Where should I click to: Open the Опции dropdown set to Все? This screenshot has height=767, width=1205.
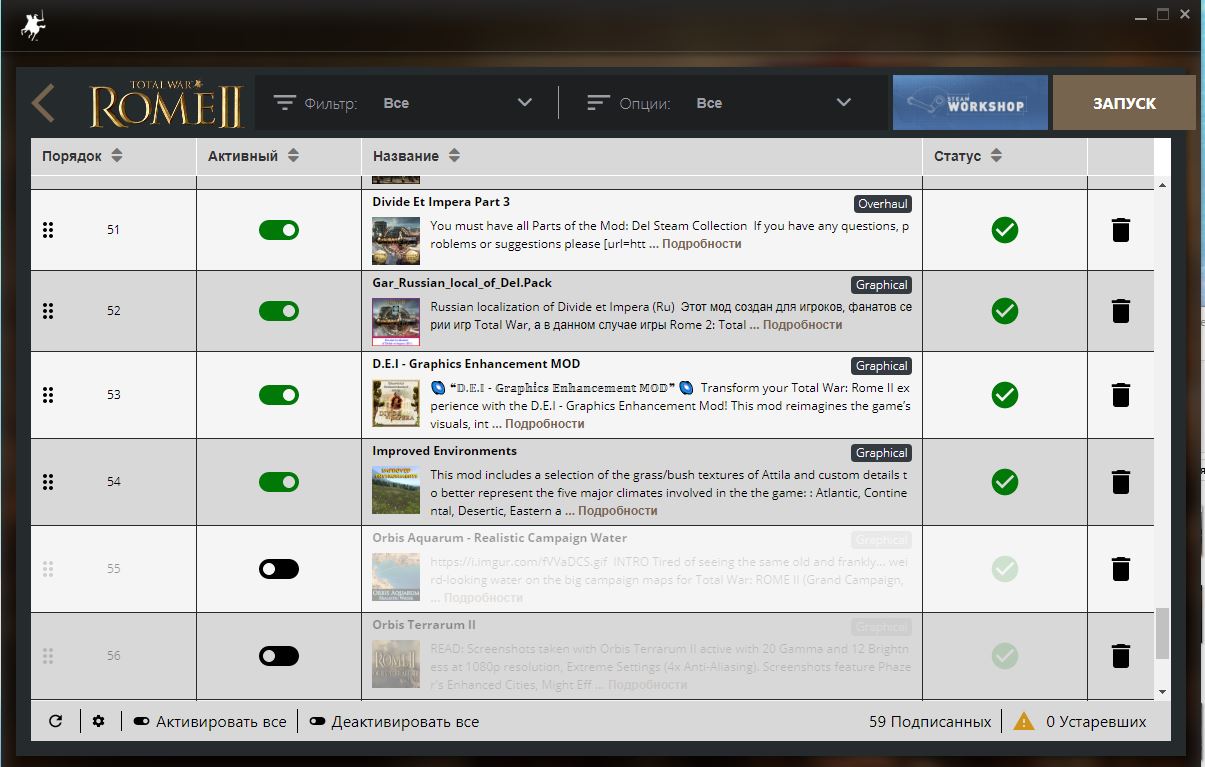[772, 103]
